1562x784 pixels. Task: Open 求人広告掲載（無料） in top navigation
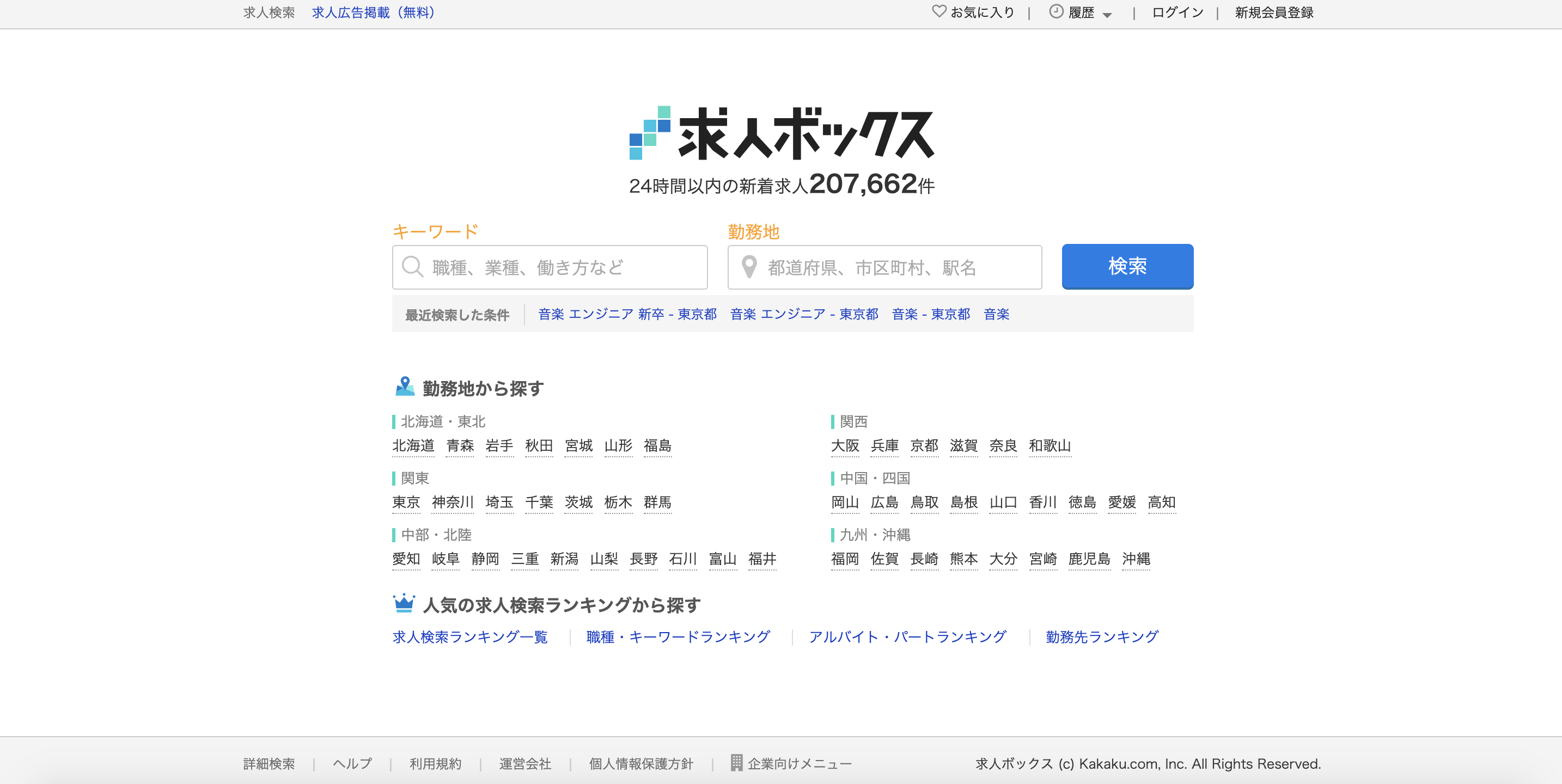(x=373, y=13)
